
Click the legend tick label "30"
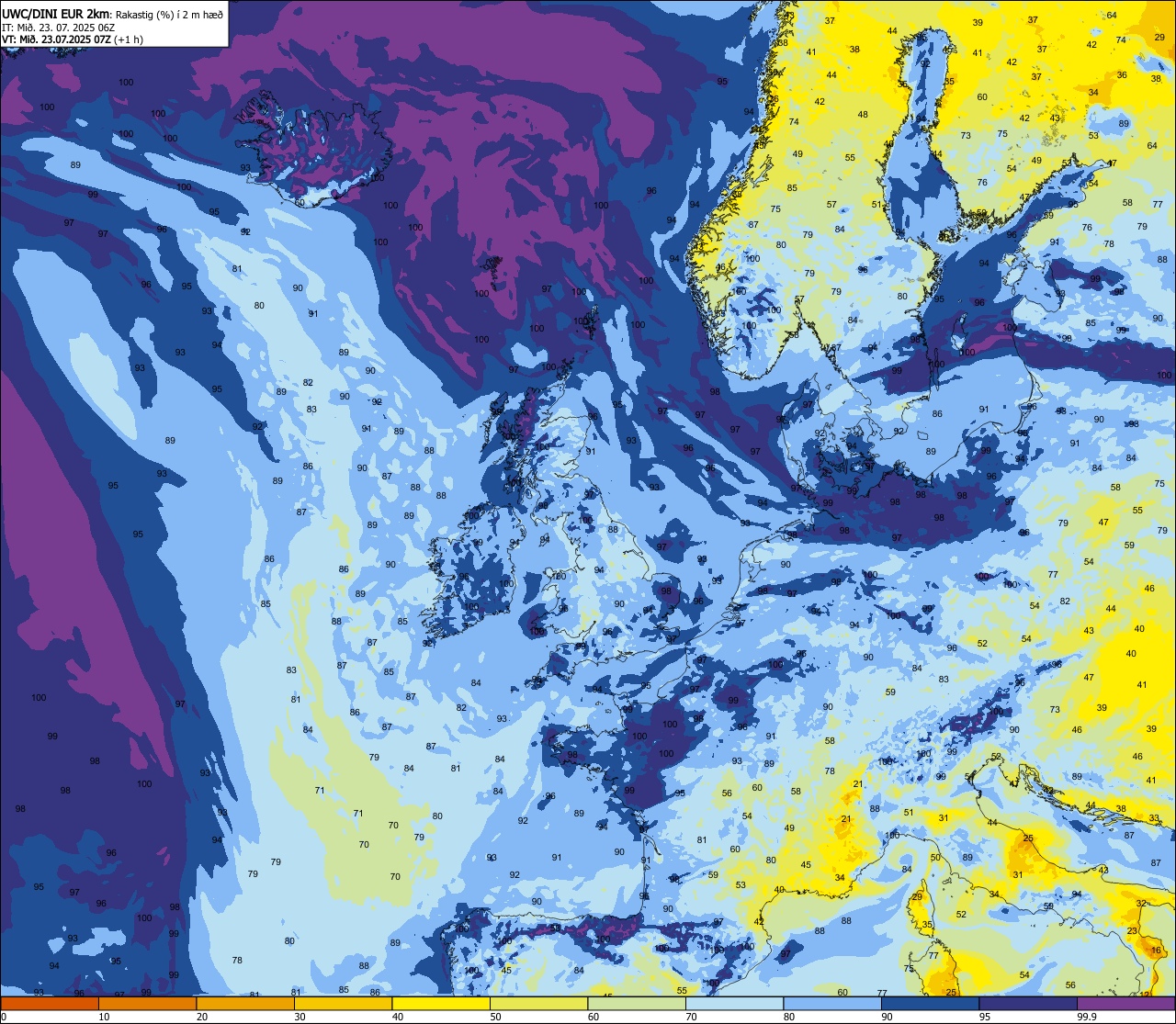click(300, 1017)
